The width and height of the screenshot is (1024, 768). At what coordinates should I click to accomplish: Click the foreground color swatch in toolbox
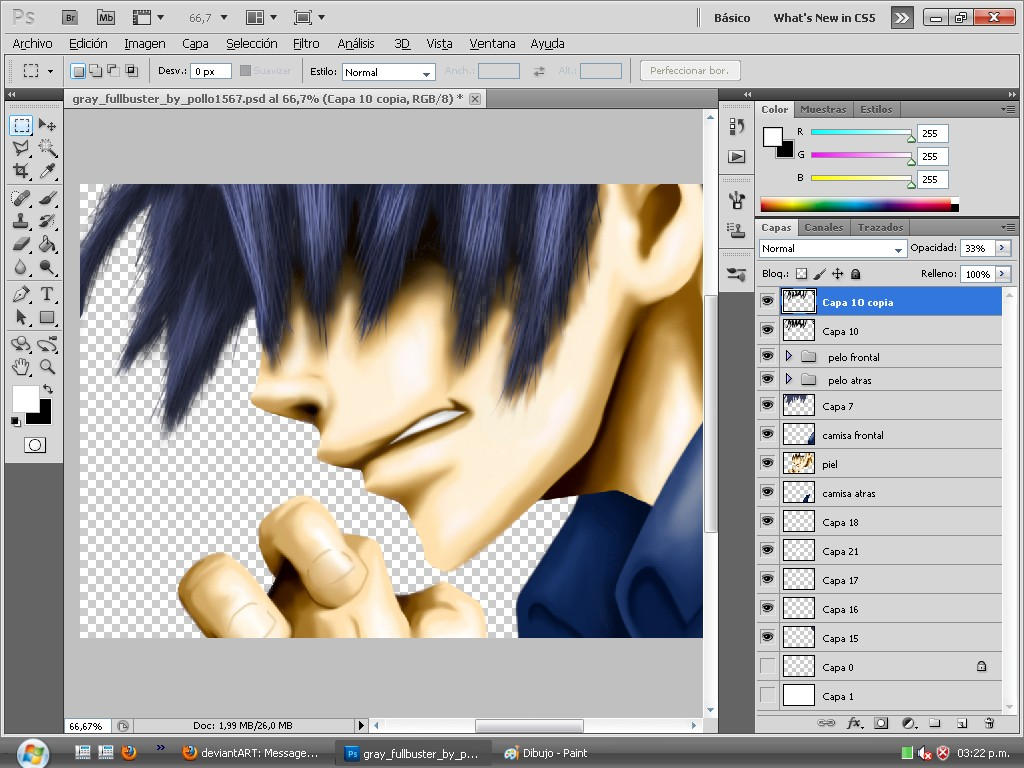click(x=25, y=398)
